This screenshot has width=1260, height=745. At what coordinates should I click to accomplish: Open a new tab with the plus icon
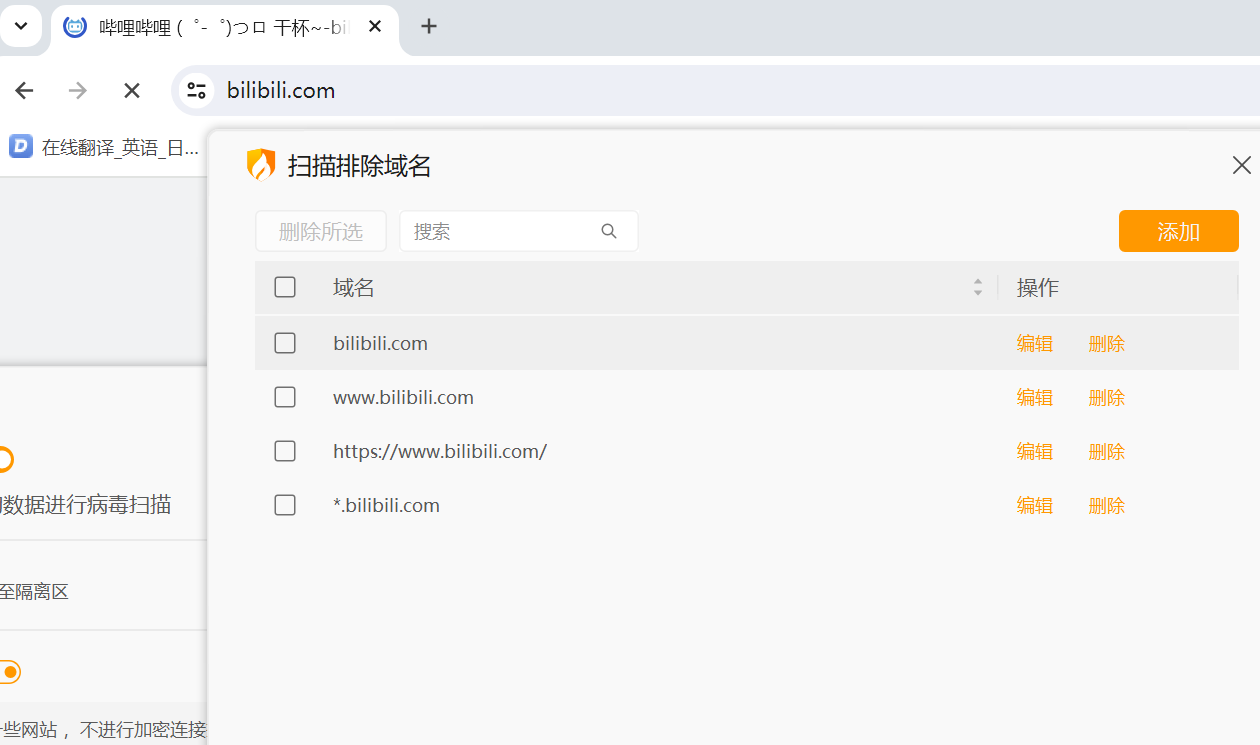(429, 27)
